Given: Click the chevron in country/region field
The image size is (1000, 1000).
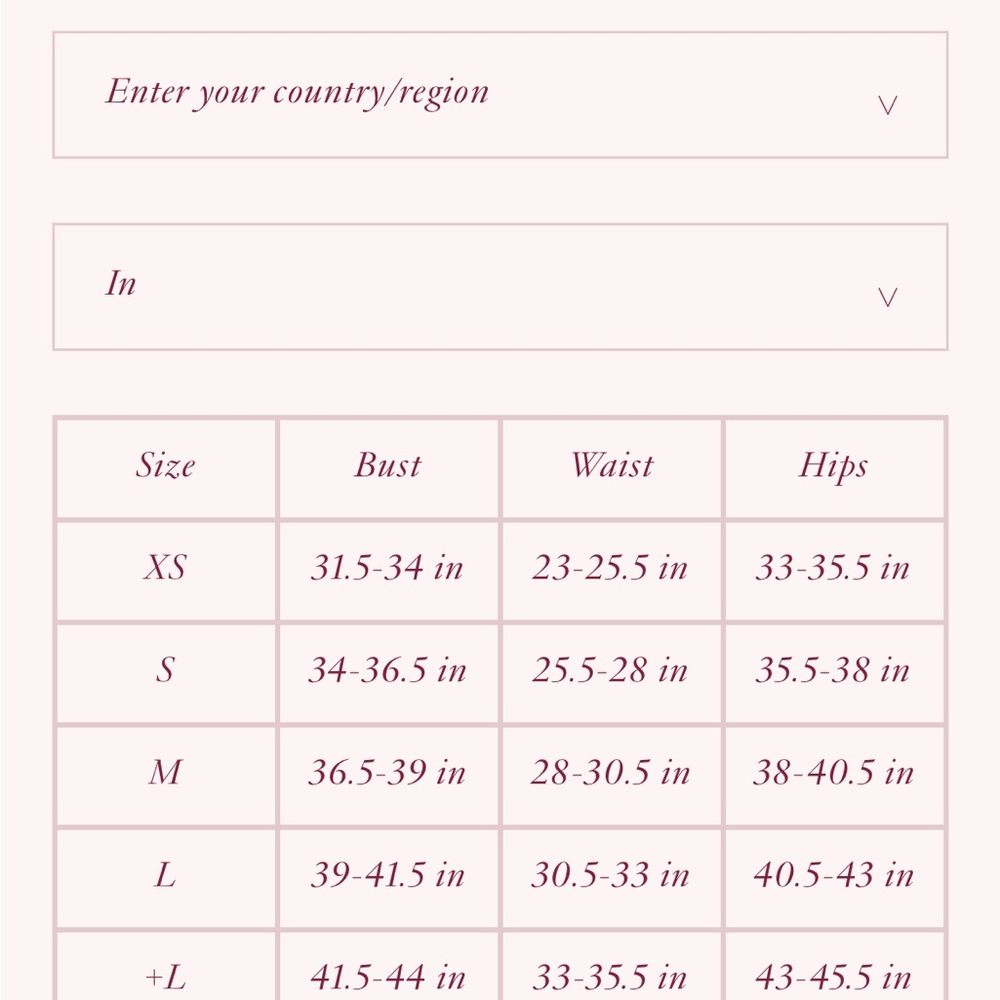Looking at the screenshot, I should pyautogui.click(x=888, y=105).
